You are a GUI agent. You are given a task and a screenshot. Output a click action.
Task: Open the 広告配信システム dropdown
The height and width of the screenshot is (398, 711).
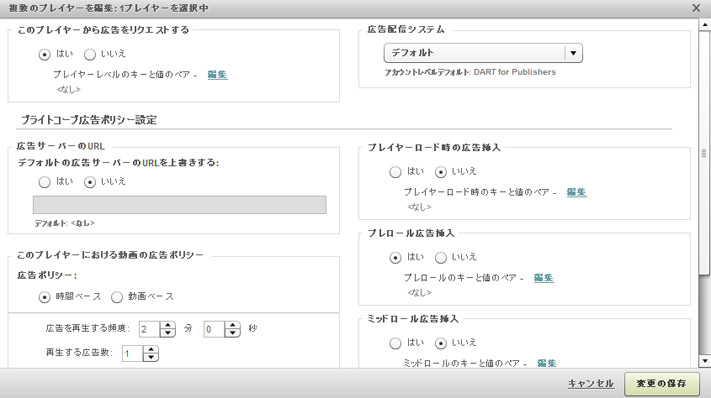click(x=483, y=53)
